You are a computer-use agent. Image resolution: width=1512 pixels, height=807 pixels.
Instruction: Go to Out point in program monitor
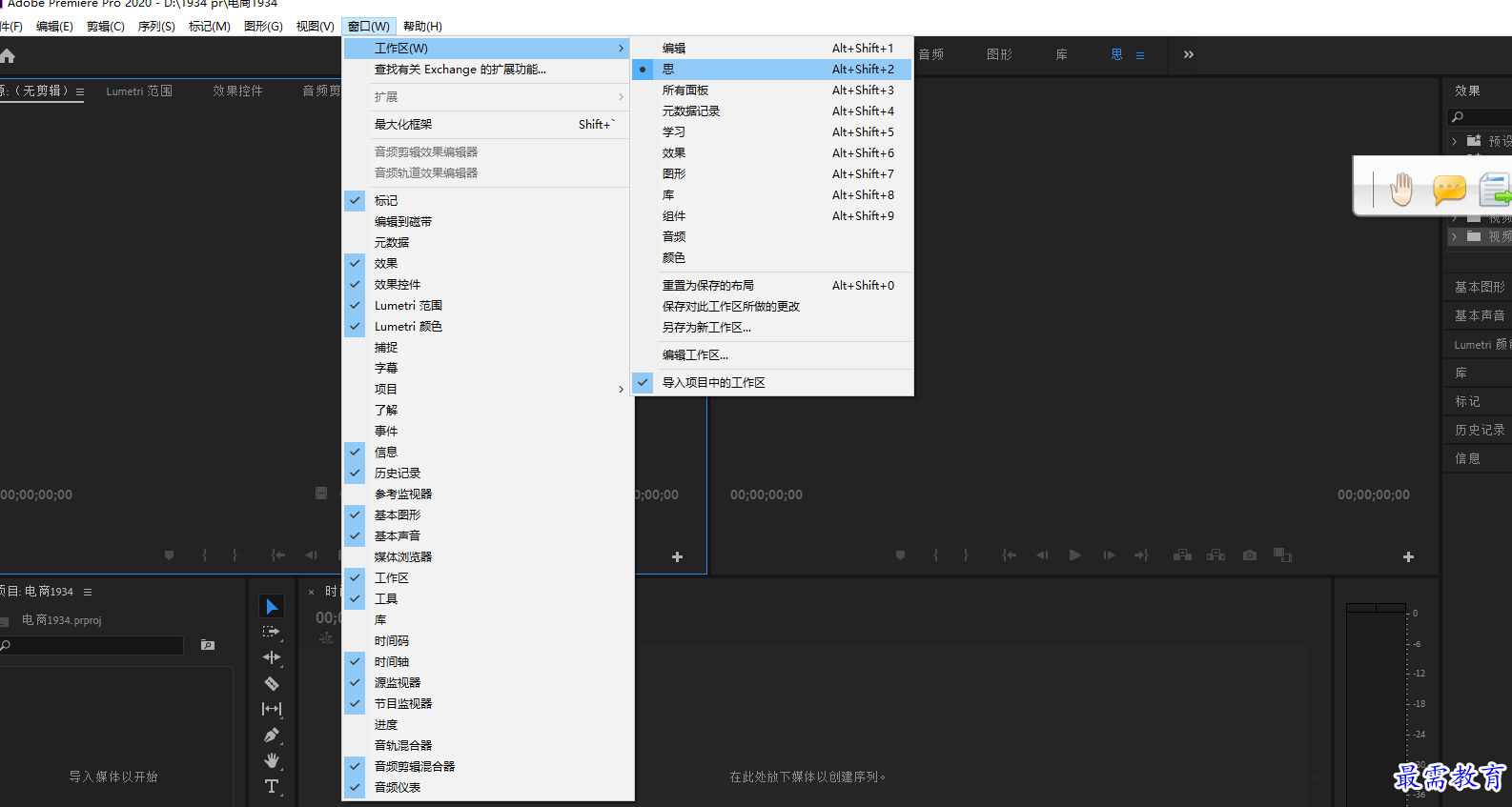coord(1141,555)
